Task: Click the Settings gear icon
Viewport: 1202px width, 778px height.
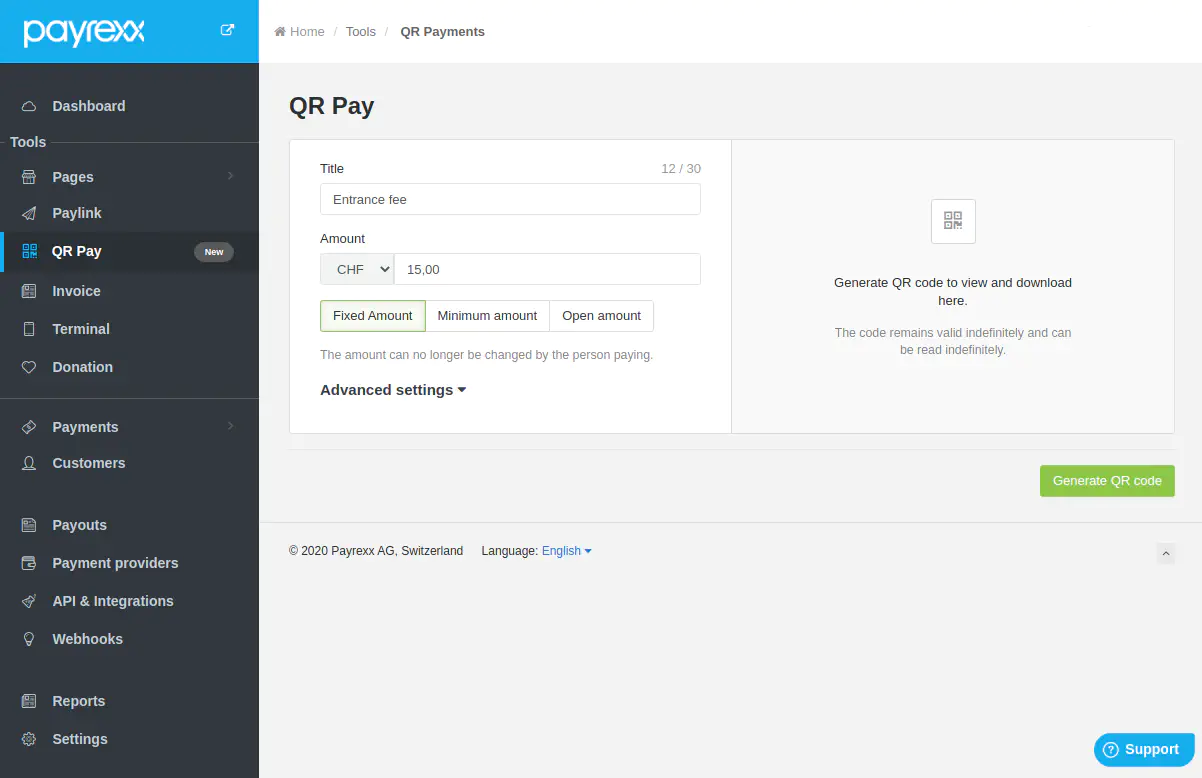Action: (29, 739)
